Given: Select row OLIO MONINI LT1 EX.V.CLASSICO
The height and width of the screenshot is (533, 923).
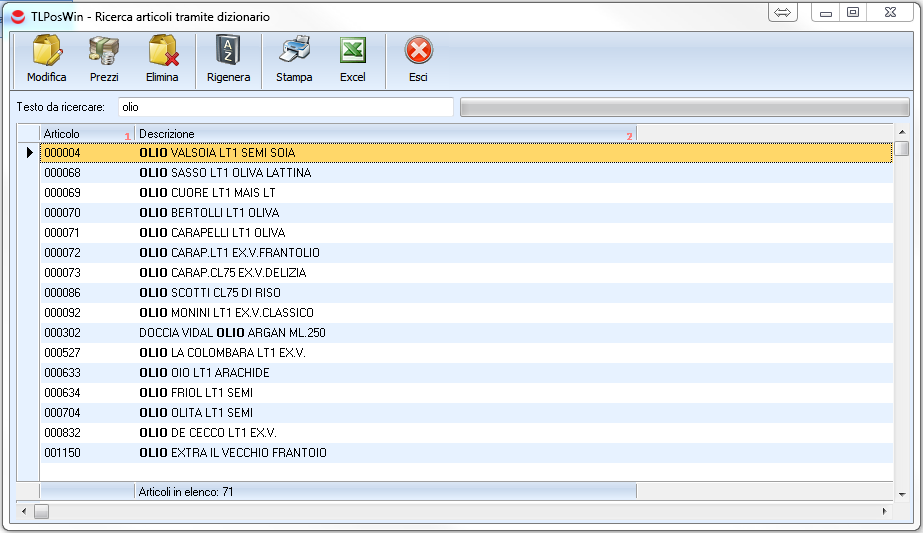Looking at the screenshot, I should point(226,313).
